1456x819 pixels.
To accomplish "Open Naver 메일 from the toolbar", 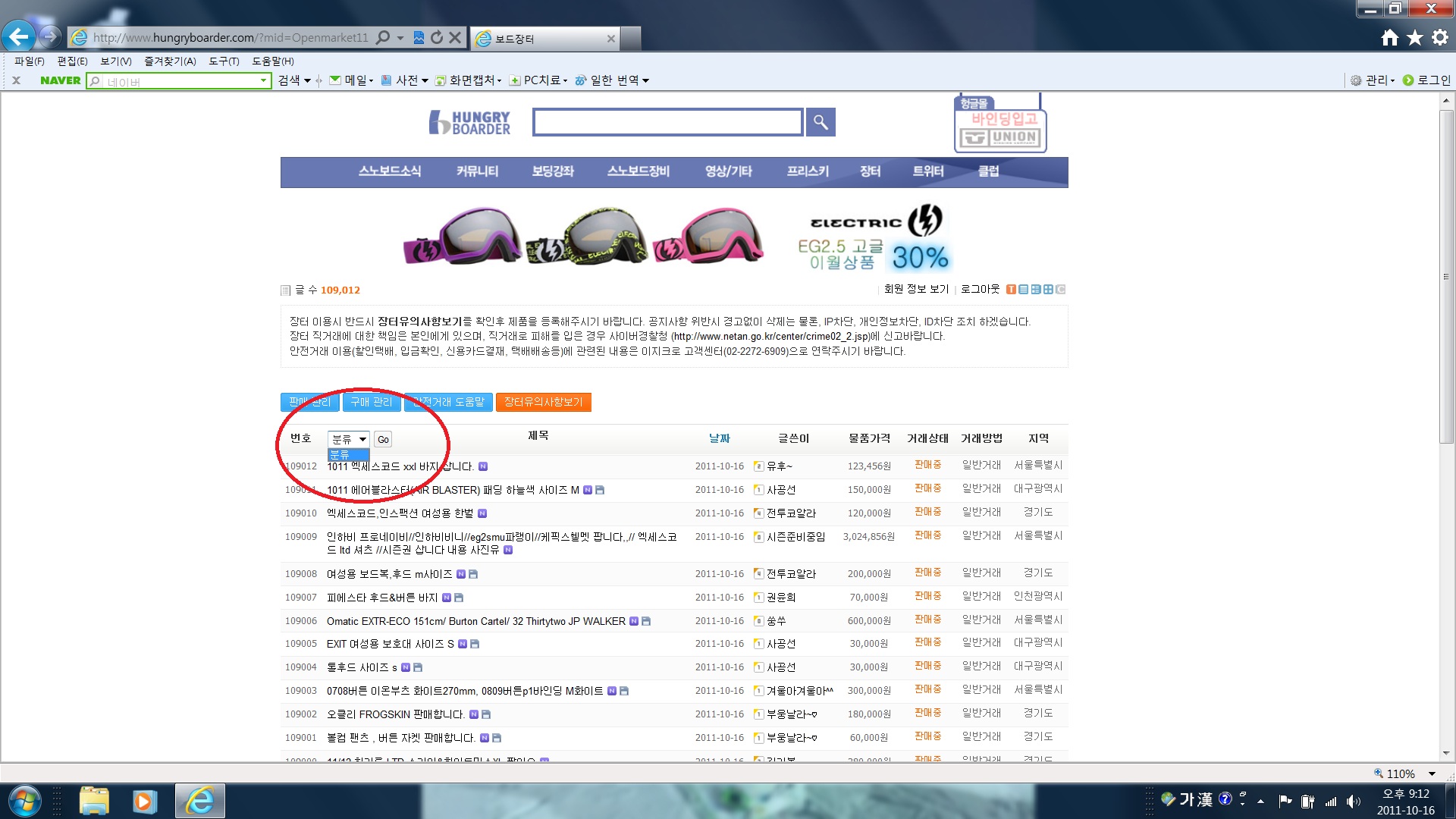I will [x=351, y=80].
